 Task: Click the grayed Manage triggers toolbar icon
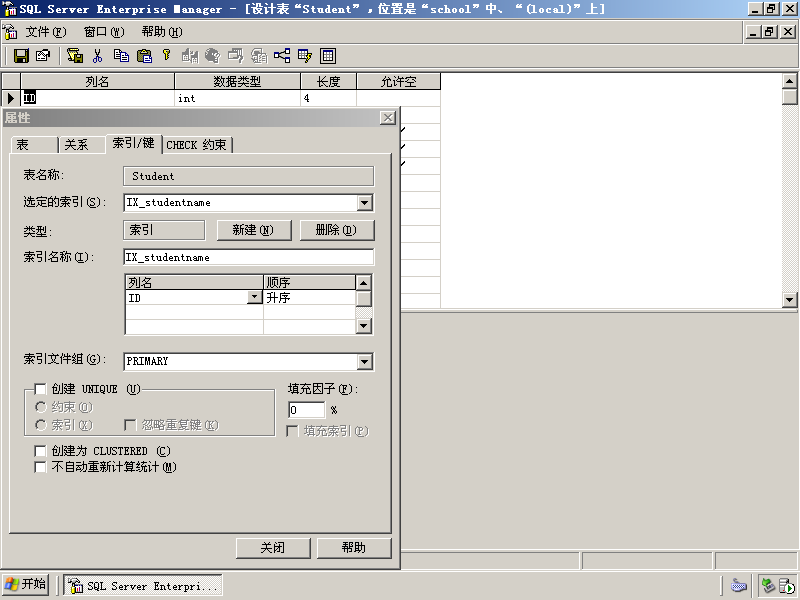pyautogui.click(x=259, y=56)
